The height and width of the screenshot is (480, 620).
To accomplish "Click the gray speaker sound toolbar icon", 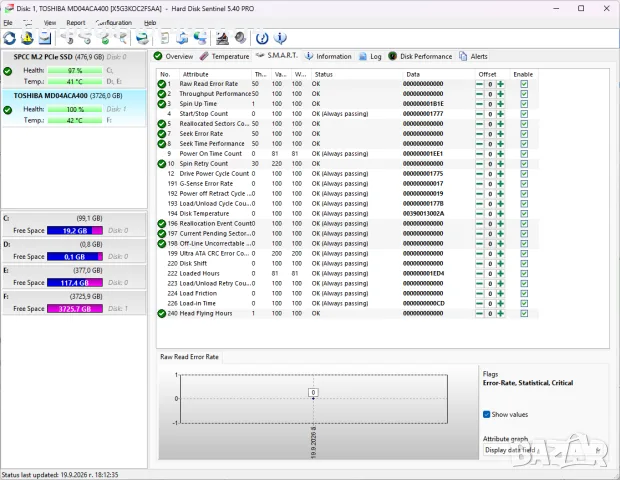I will (240, 38).
